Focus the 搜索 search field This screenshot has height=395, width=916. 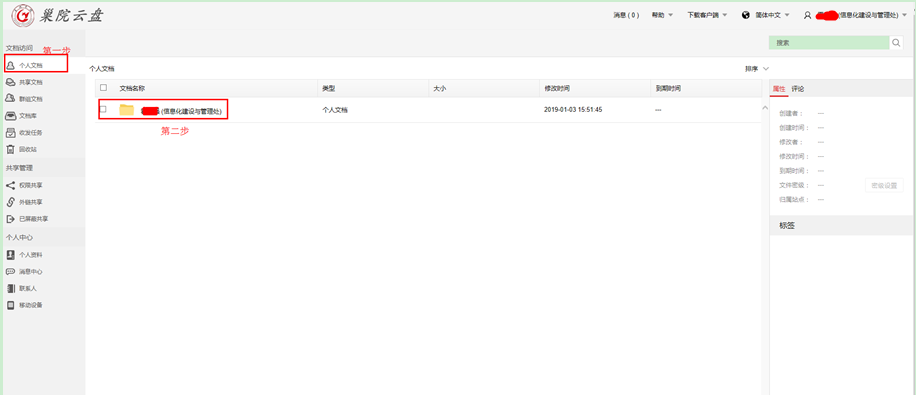pos(828,43)
